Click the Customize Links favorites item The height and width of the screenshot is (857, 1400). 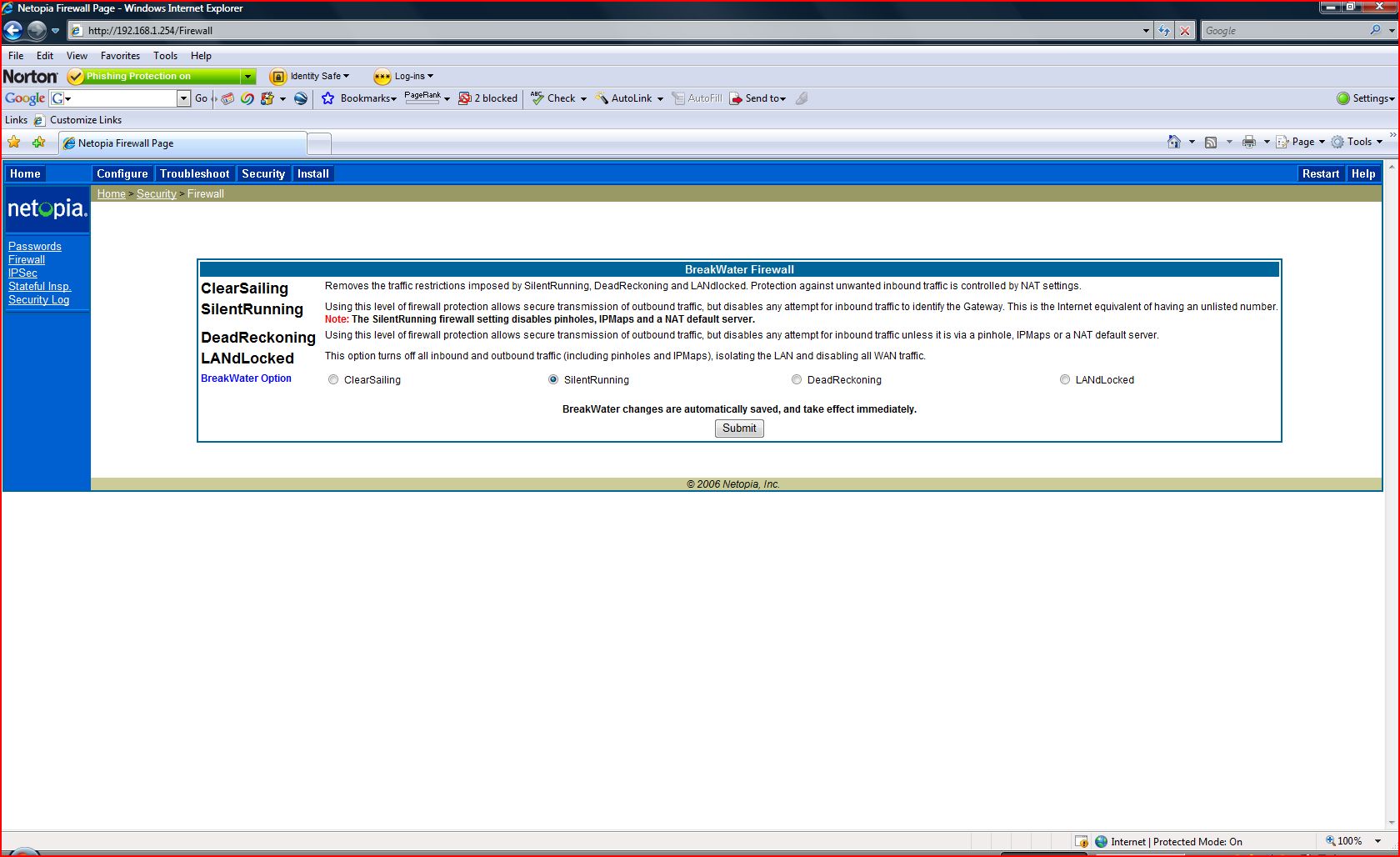point(77,120)
